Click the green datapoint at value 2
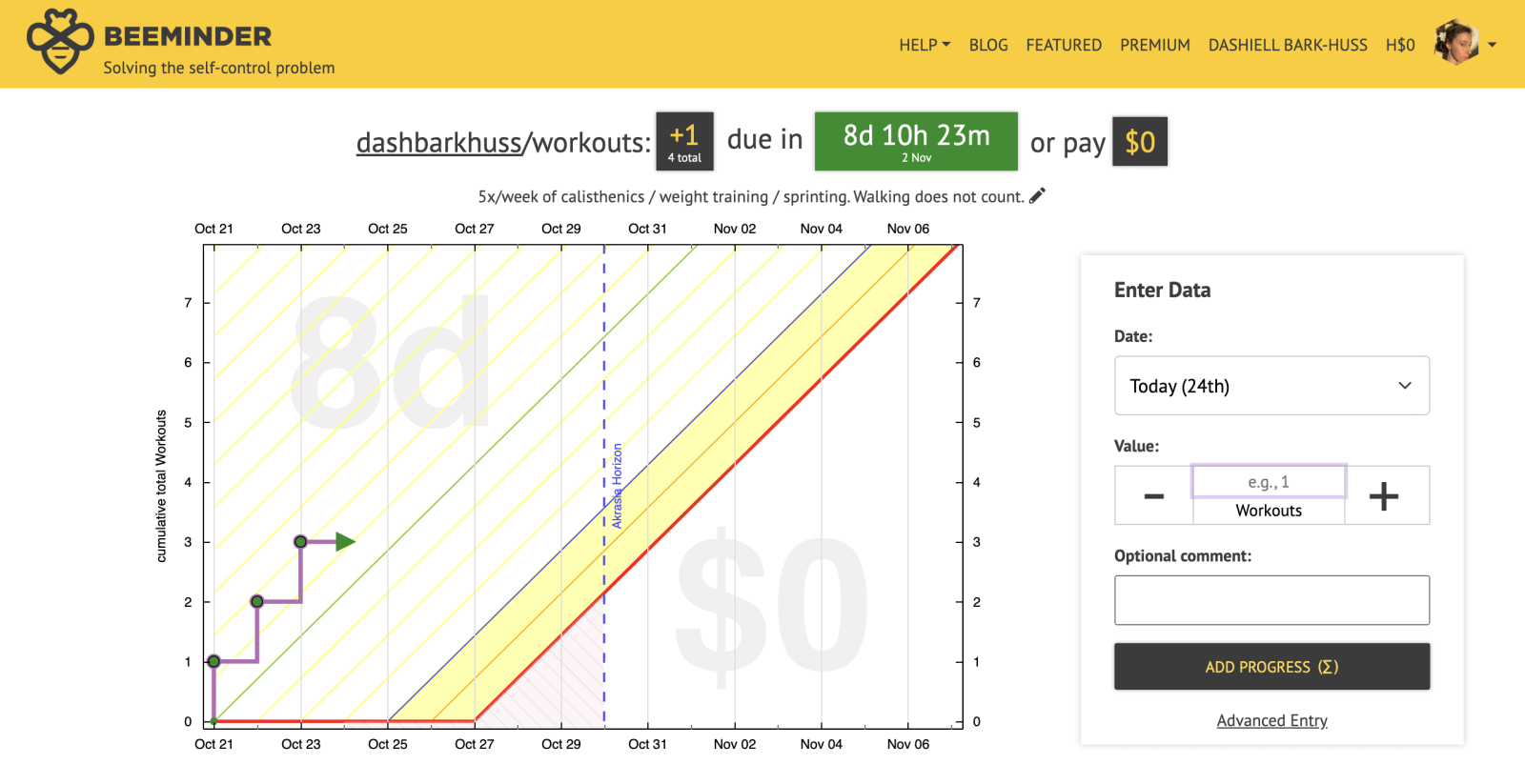Viewport: 1525px width, 784px height. coord(257,601)
